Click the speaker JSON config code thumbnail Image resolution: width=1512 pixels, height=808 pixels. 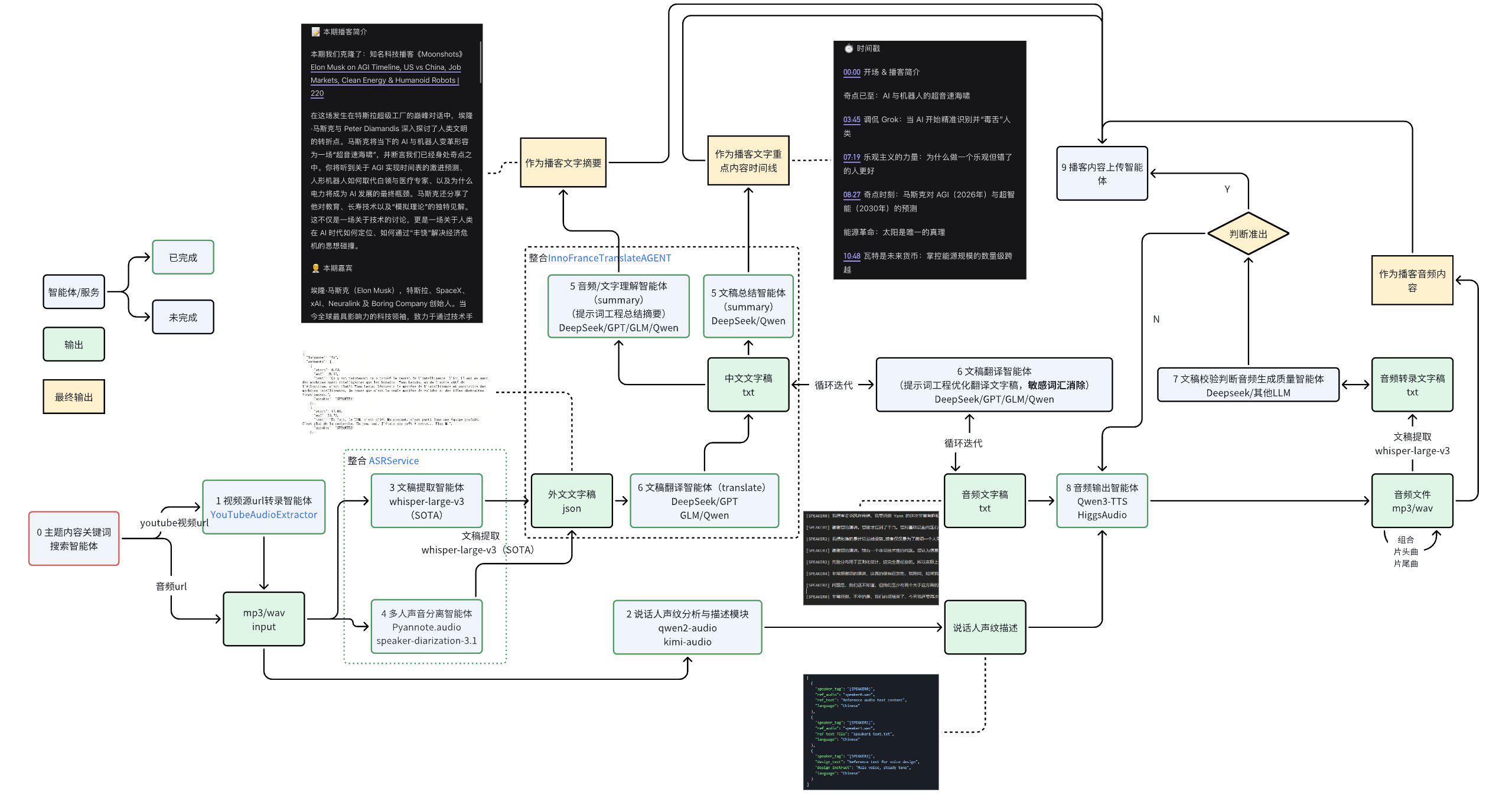tap(871, 731)
